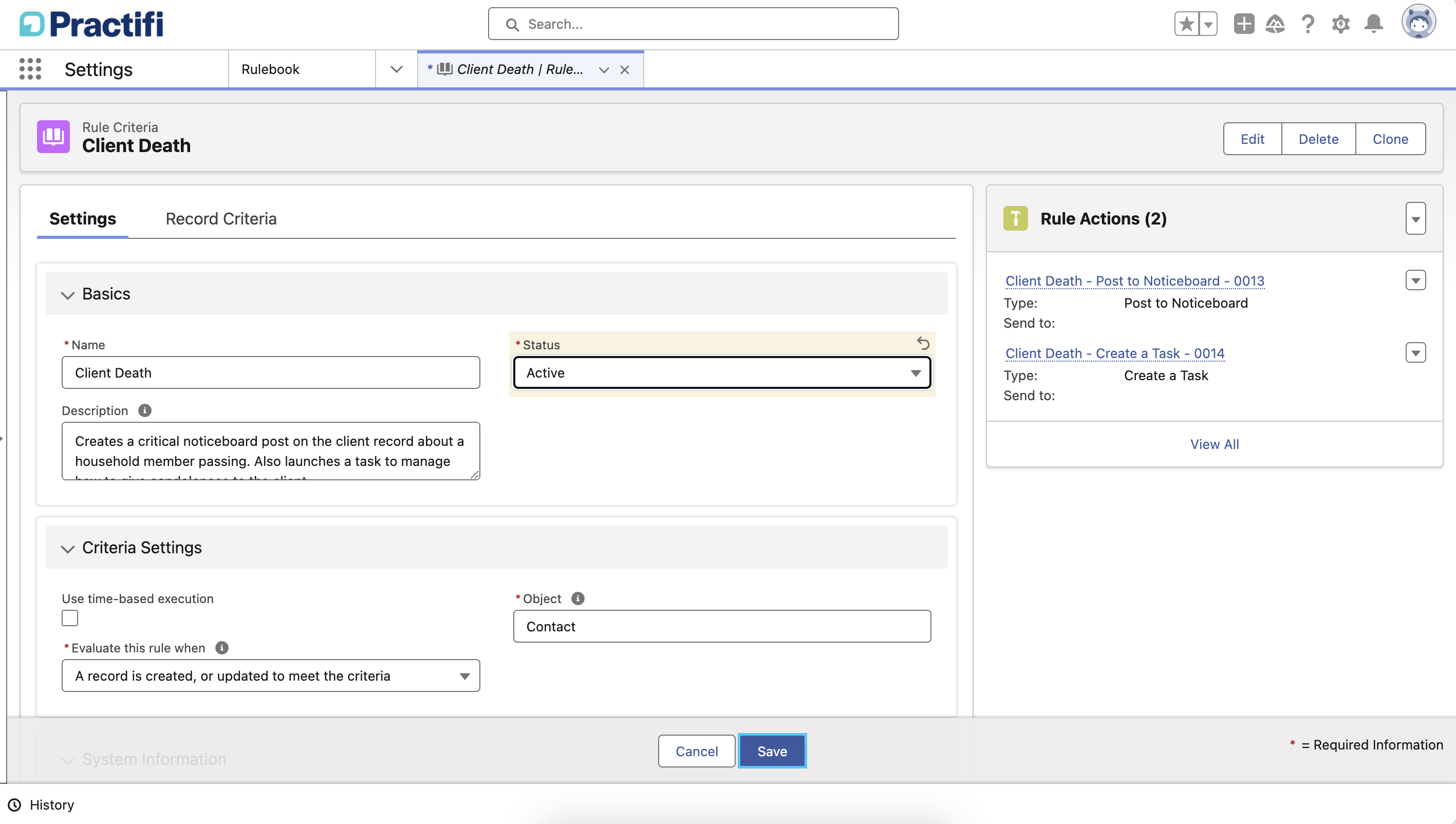1456x824 pixels.
Task: Click the Practifi logo
Action: point(91,24)
